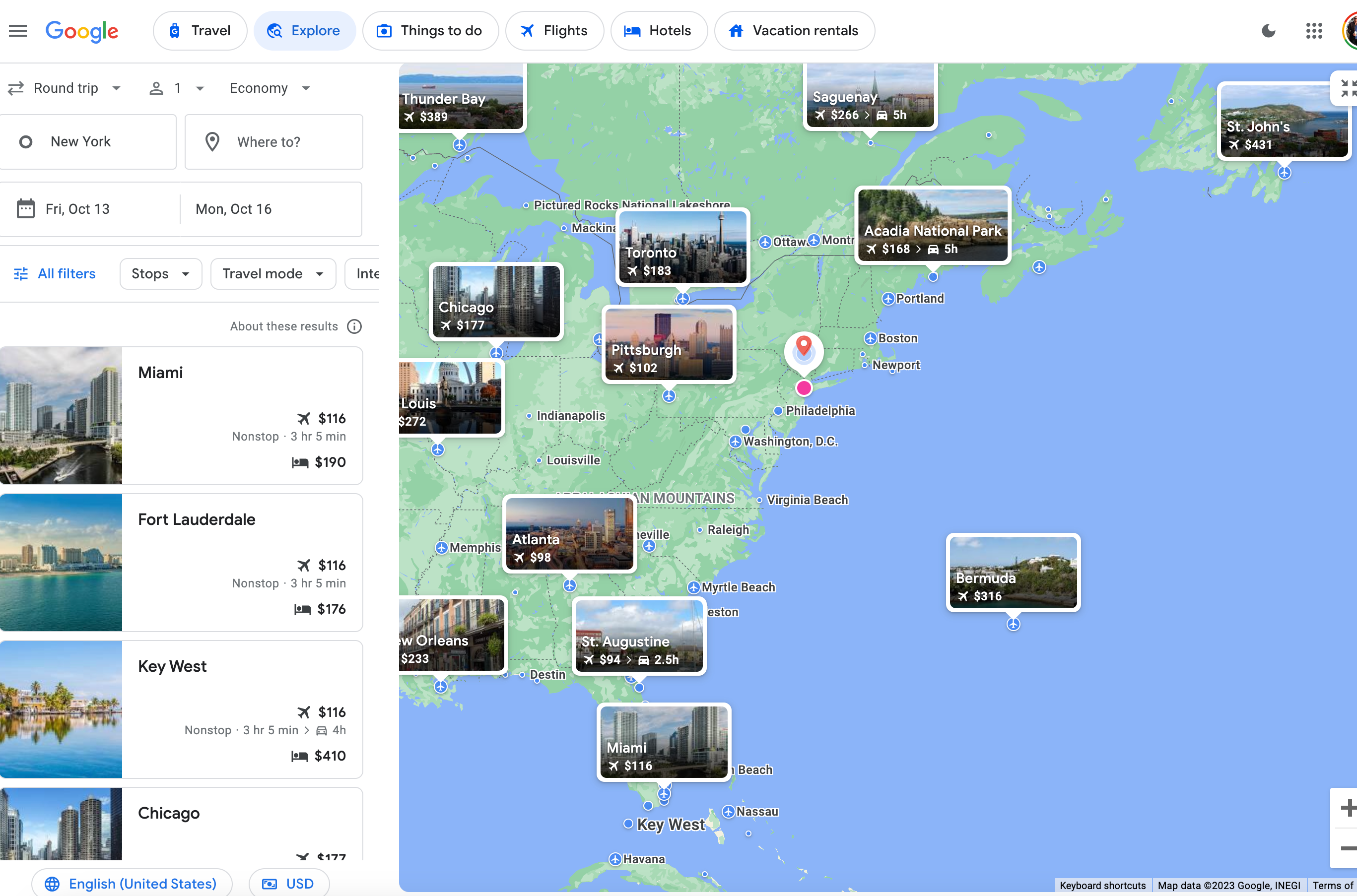Click the passenger count person icon

156,87
